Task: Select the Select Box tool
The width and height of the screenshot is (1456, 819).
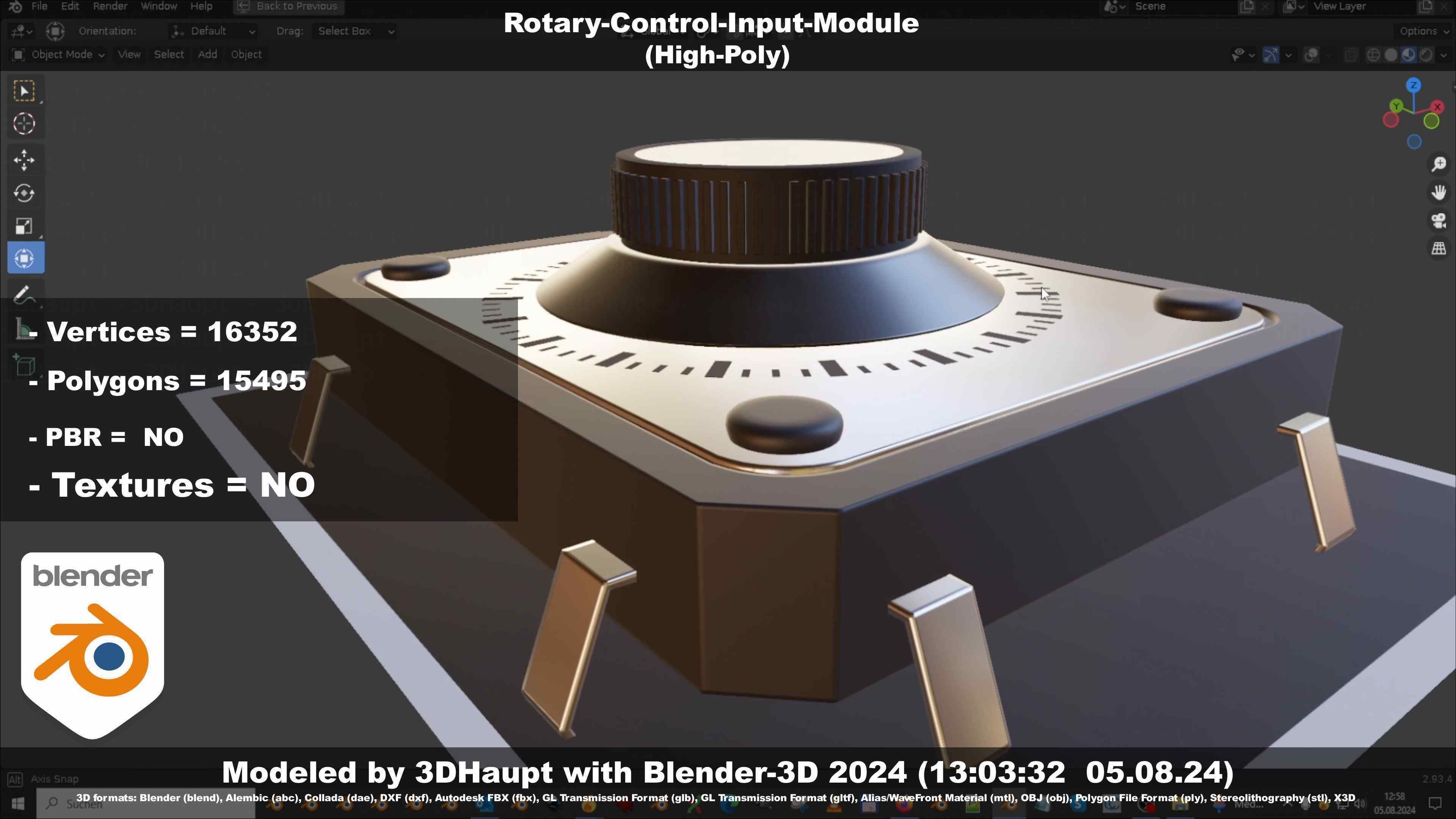Action: click(24, 91)
